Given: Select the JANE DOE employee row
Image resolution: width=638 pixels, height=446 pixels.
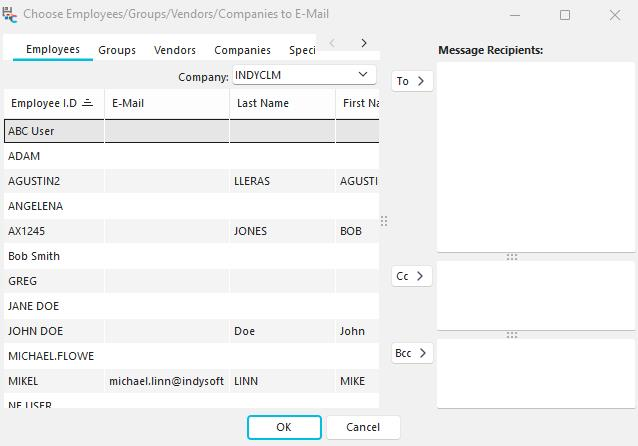Looking at the screenshot, I should (x=191, y=306).
